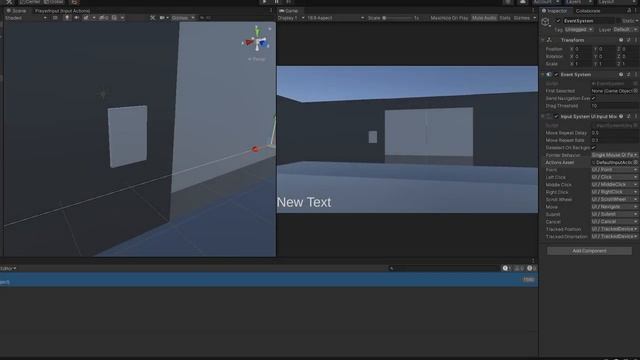Open Left Click UI/Click dropdown

(615, 177)
